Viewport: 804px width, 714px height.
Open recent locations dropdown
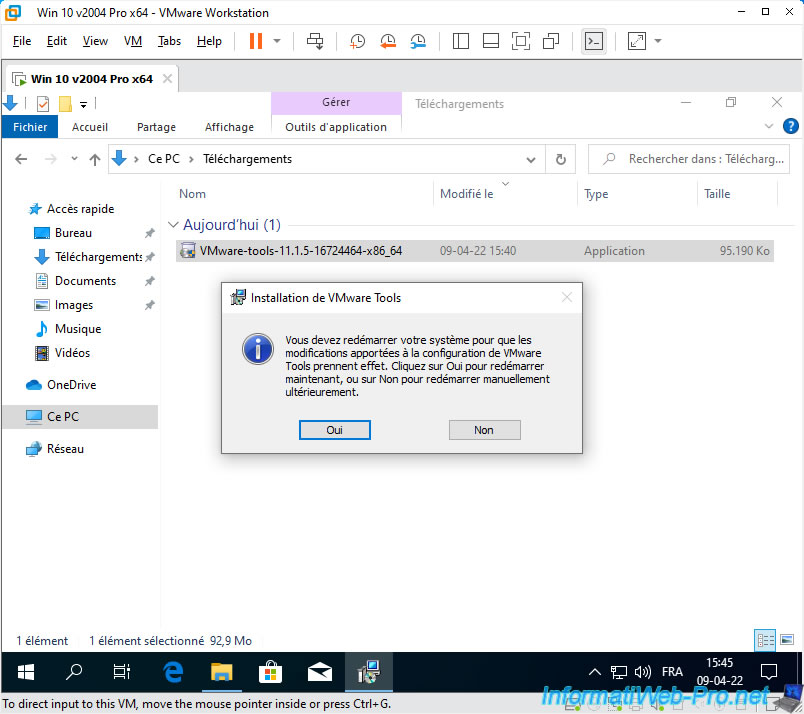(x=74, y=159)
